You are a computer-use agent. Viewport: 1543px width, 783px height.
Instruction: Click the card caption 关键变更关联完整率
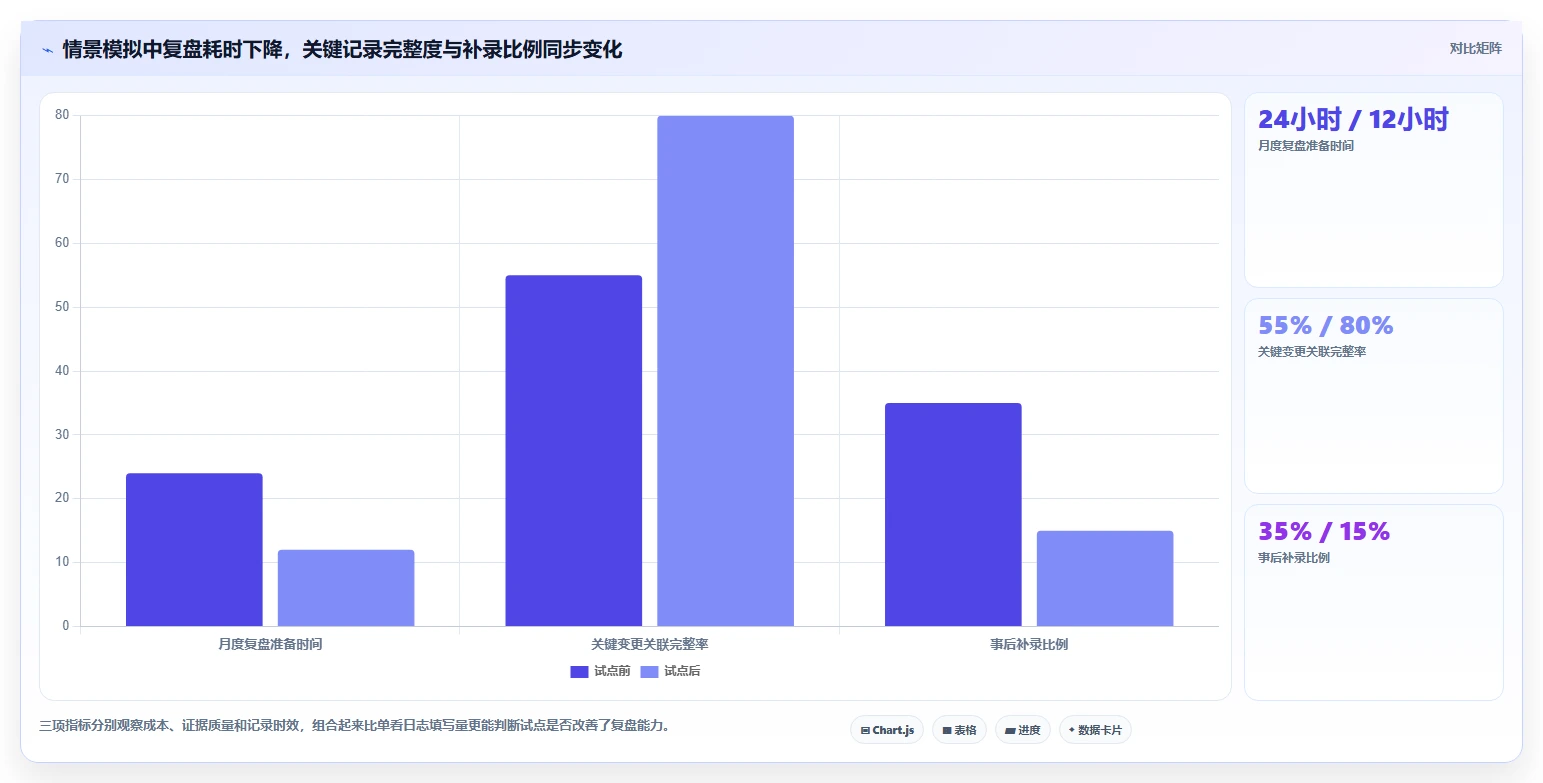pyautogui.click(x=1312, y=352)
